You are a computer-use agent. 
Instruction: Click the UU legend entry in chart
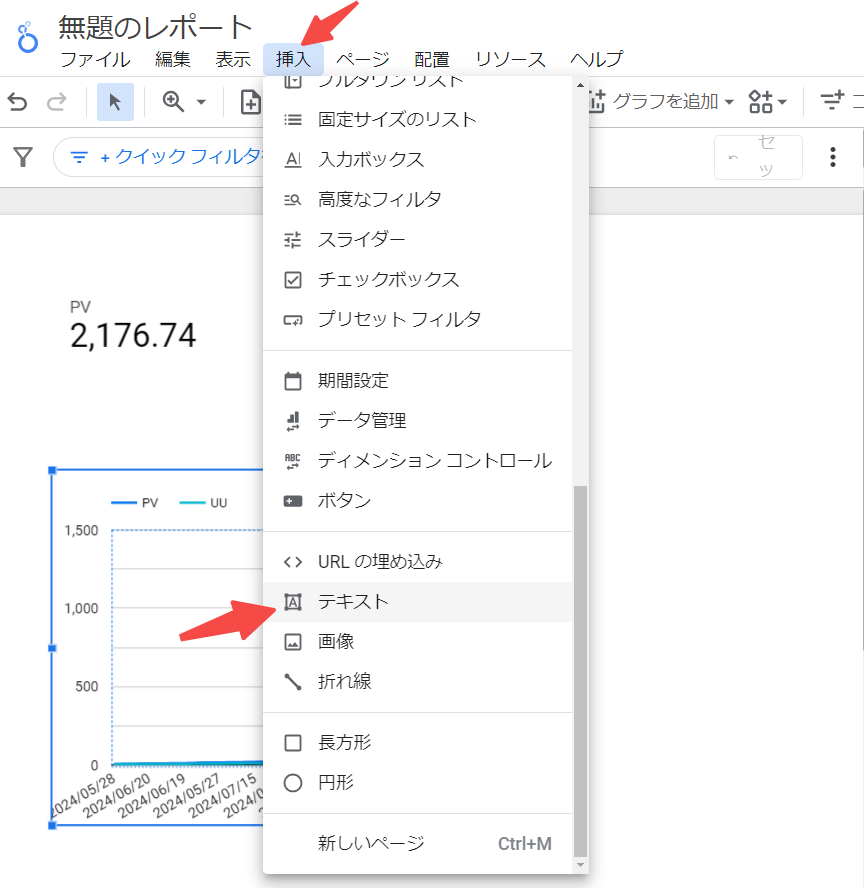pyautogui.click(x=203, y=503)
